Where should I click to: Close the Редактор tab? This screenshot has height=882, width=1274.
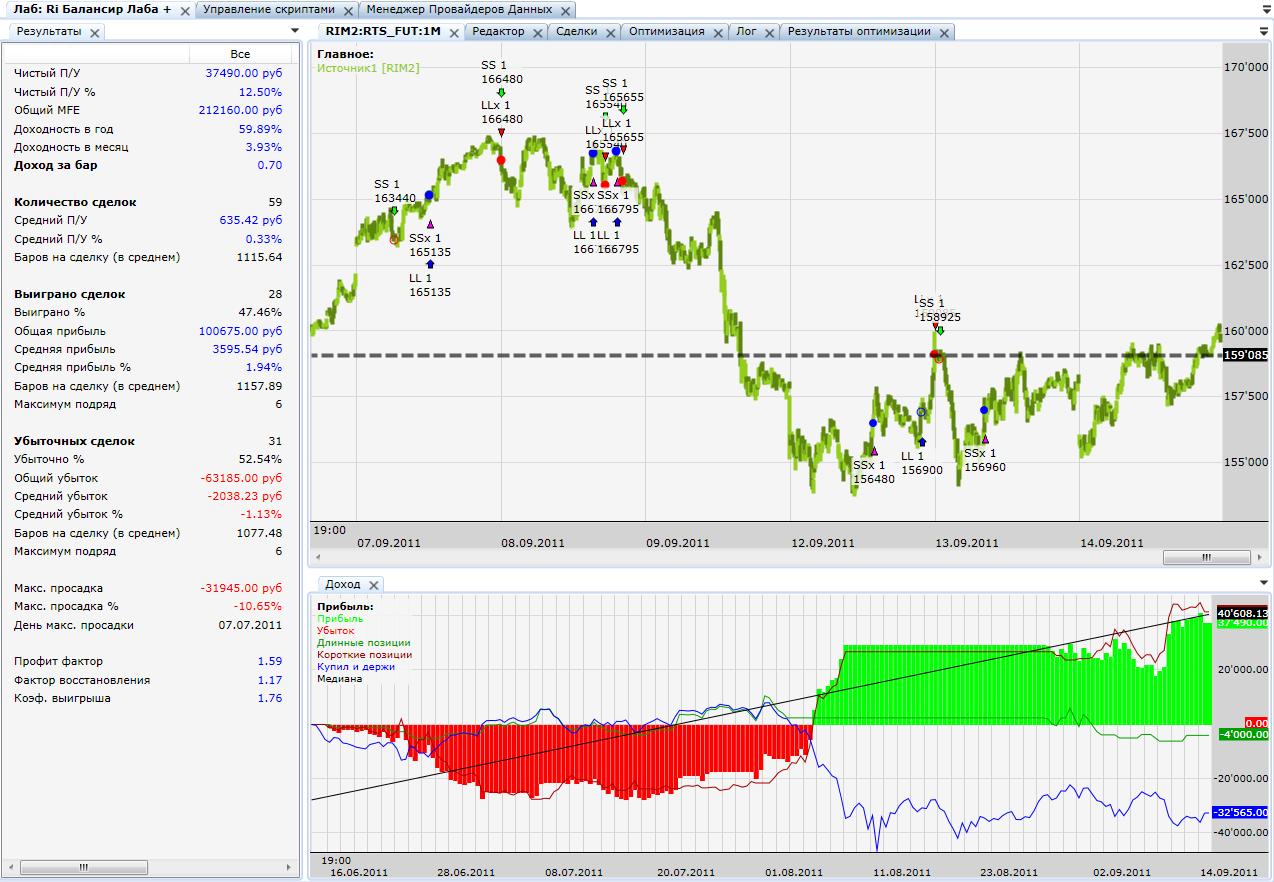pyautogui.click(x=537, y=32)
